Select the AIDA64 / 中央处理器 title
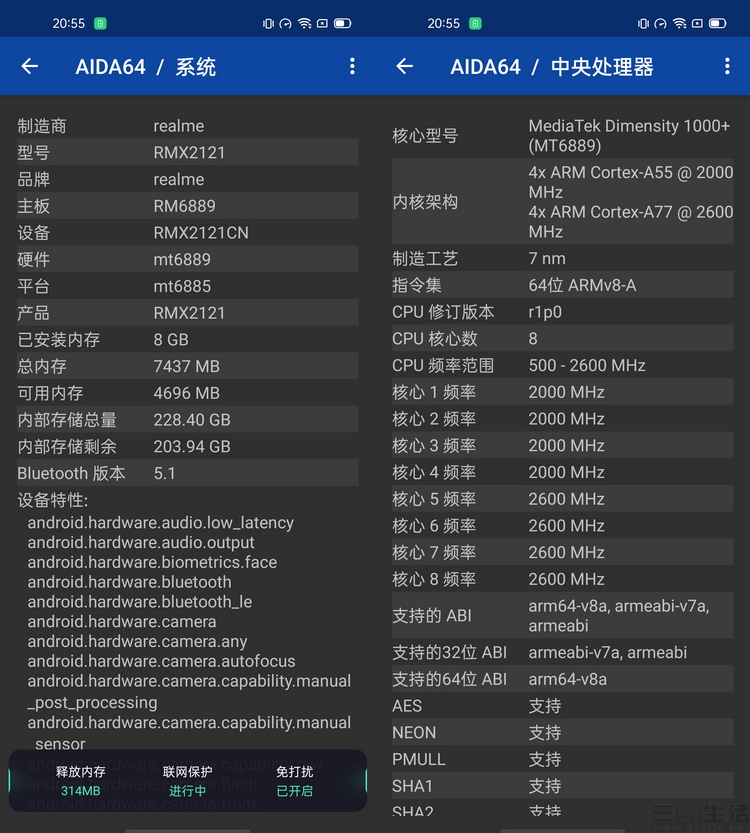This screenshot has height=833, width=750. 552,67
